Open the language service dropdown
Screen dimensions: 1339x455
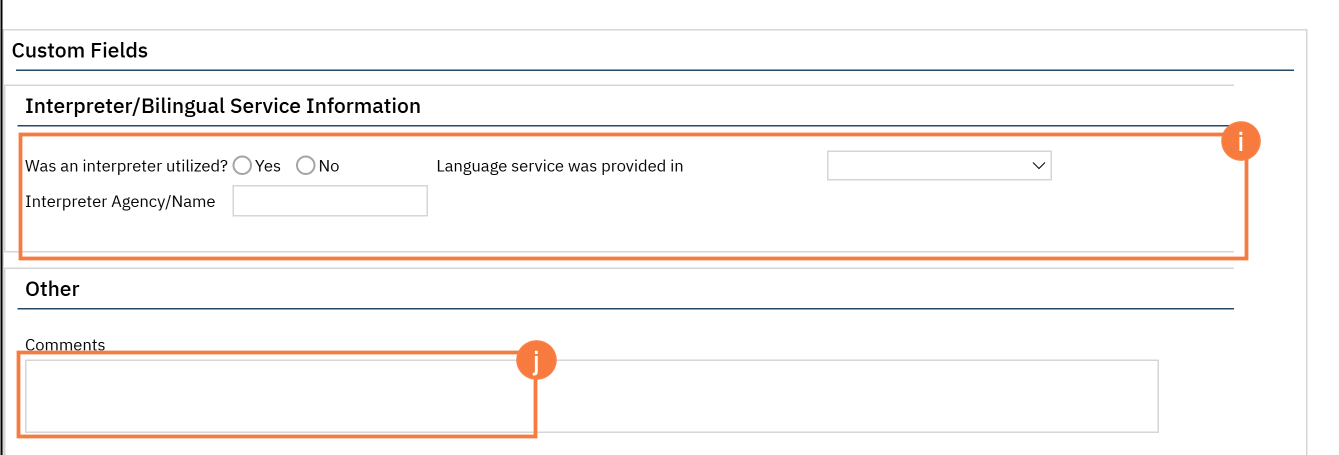(x=938, y=166)
